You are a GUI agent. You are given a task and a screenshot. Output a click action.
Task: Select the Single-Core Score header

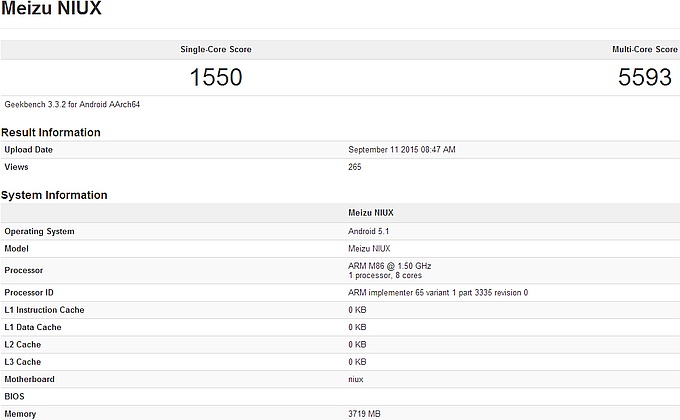click(x=216, y=49)
